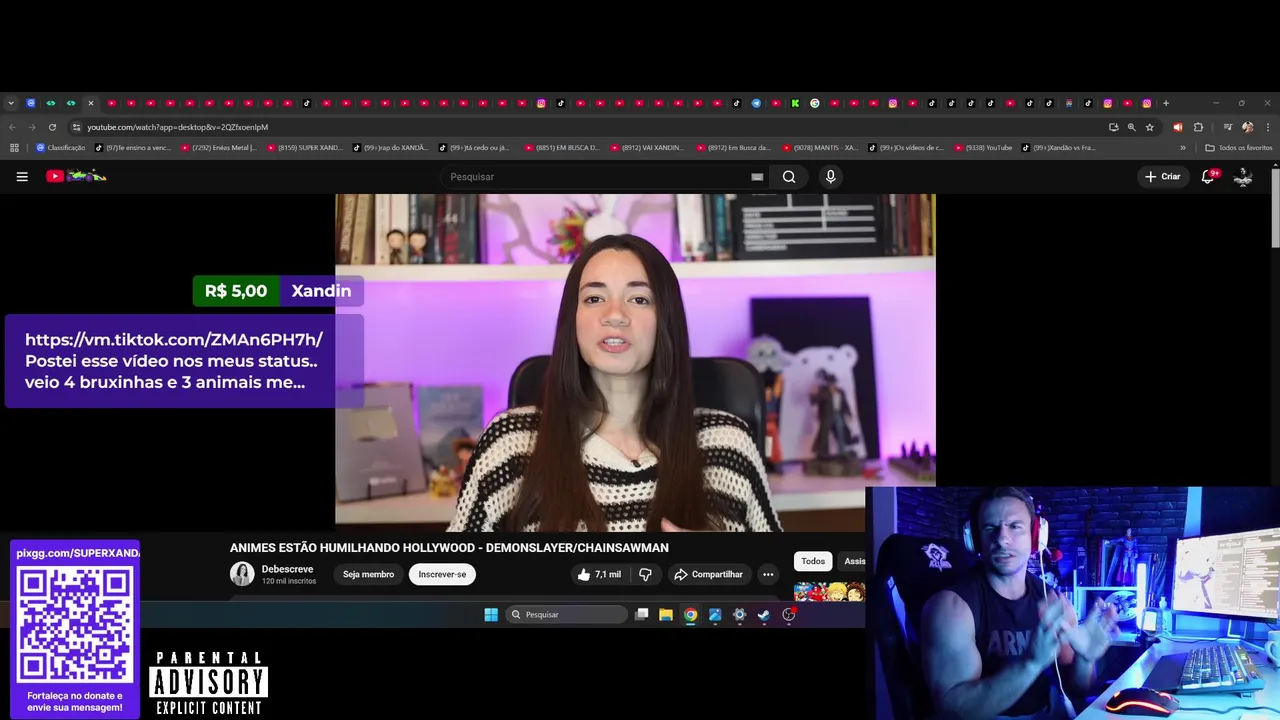1280x720 pixels.
Task: Click the YouTube search magnifier button
Action: coord(789,176)
